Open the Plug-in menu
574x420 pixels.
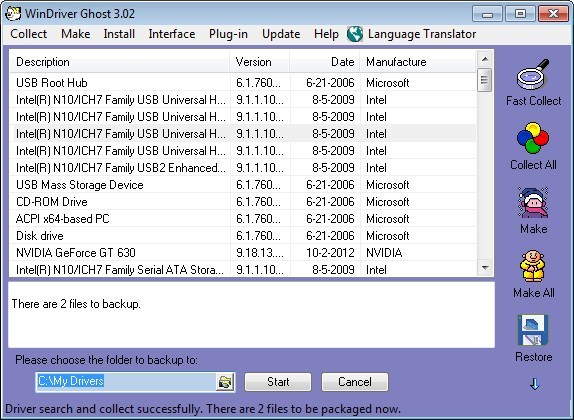(228, 34)
